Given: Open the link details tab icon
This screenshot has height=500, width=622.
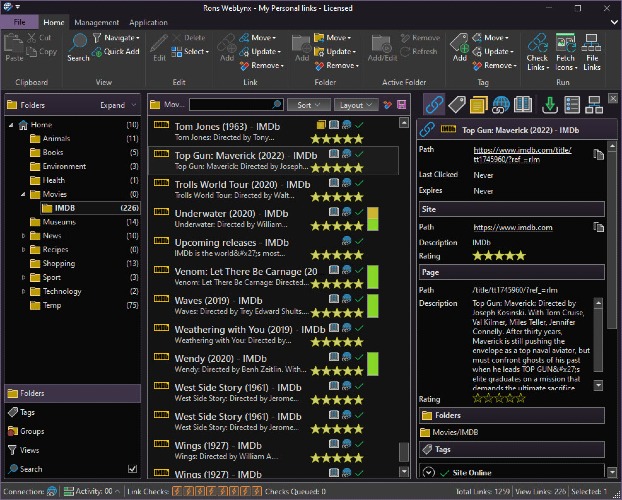Looking at the screenshot, I should click(434, 105).
